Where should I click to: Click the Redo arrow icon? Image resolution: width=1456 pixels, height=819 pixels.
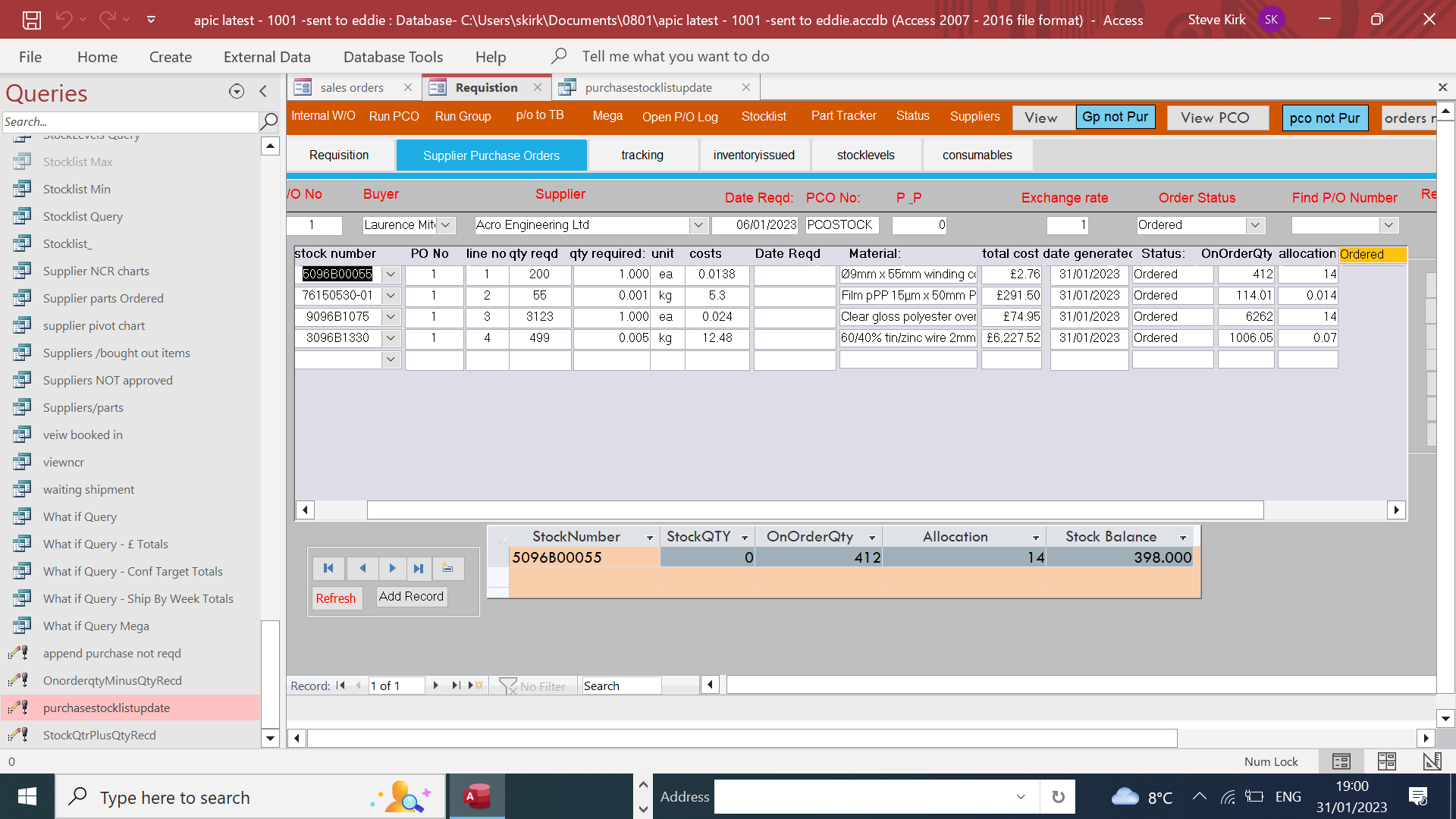tap(107, 20)
